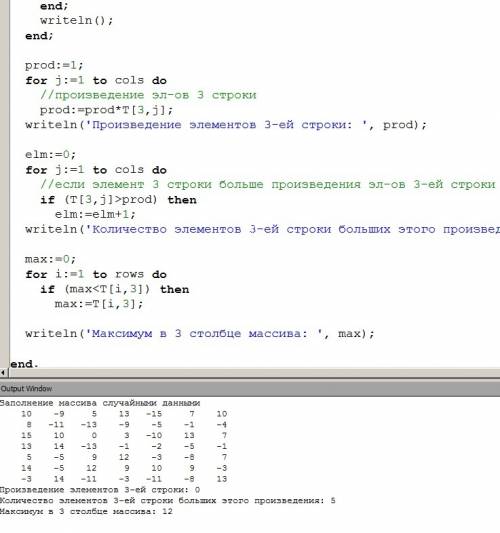Click the editor's horizontal scrollbar track
The height and width of the screenshot is (533, 500).
[x=253, y=373]
